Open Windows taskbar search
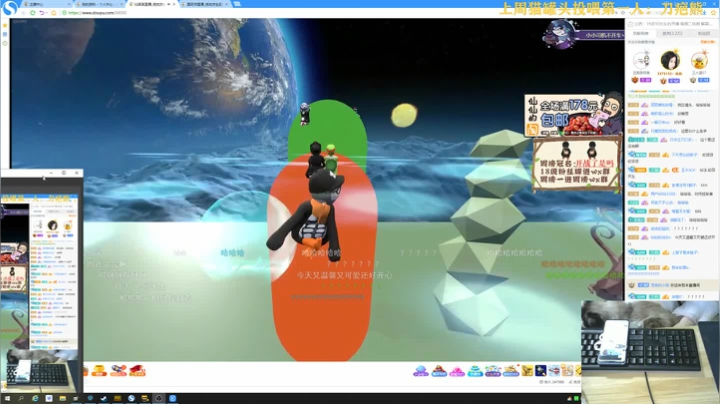Image resolution: width=720 pixels, height=404 pixels. 21,398
